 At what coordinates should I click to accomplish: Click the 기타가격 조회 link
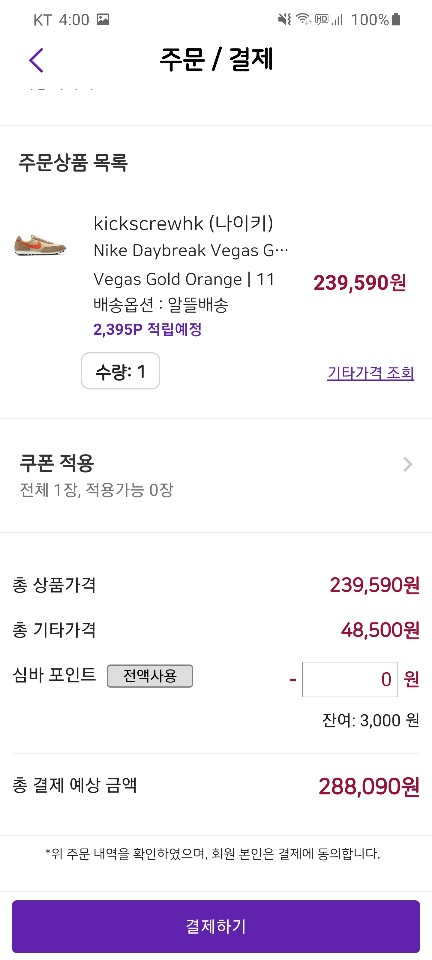(x=371, y=373)
